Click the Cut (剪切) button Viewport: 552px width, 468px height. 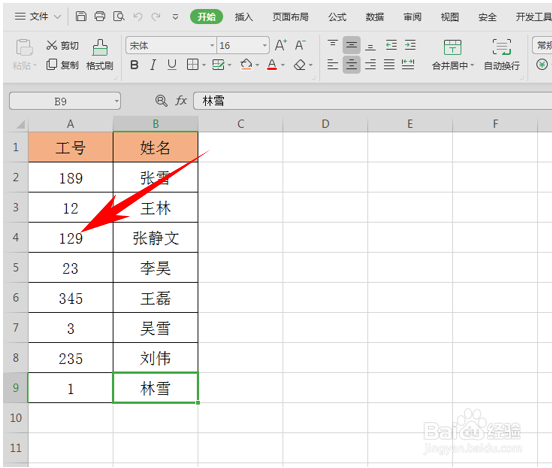(62, 45)
